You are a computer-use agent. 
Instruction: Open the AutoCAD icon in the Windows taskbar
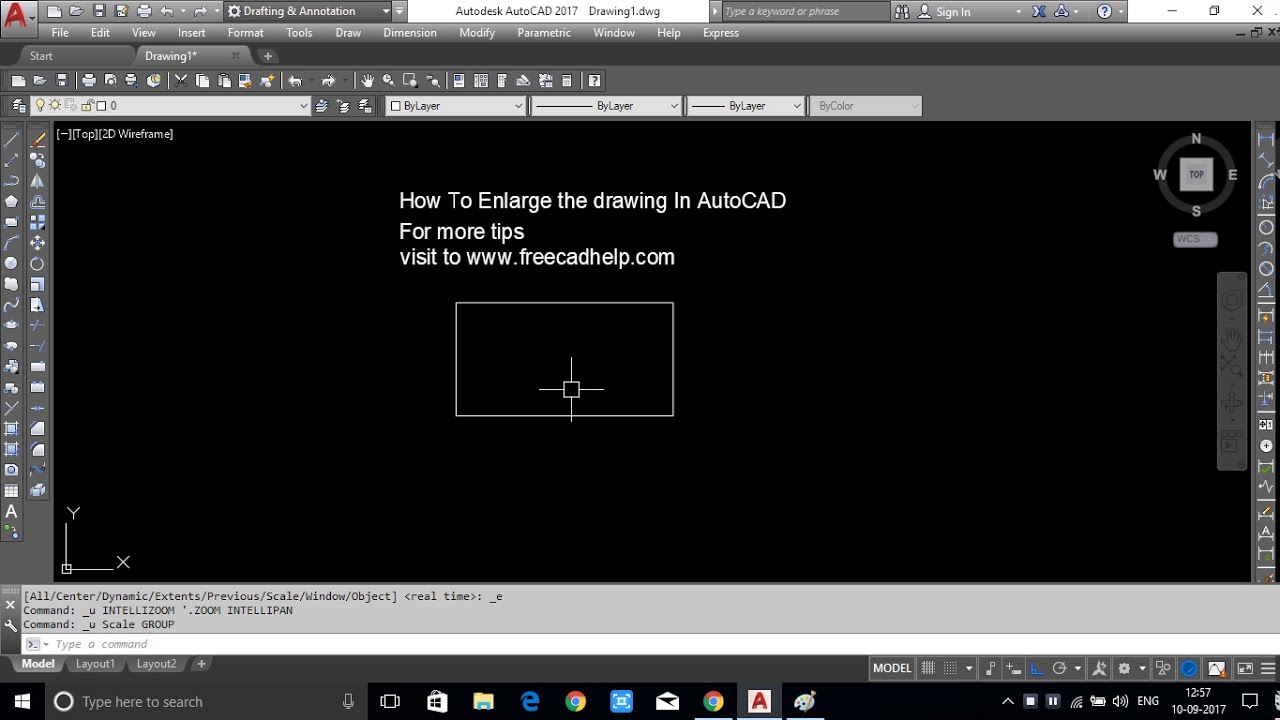coord(759,701)
